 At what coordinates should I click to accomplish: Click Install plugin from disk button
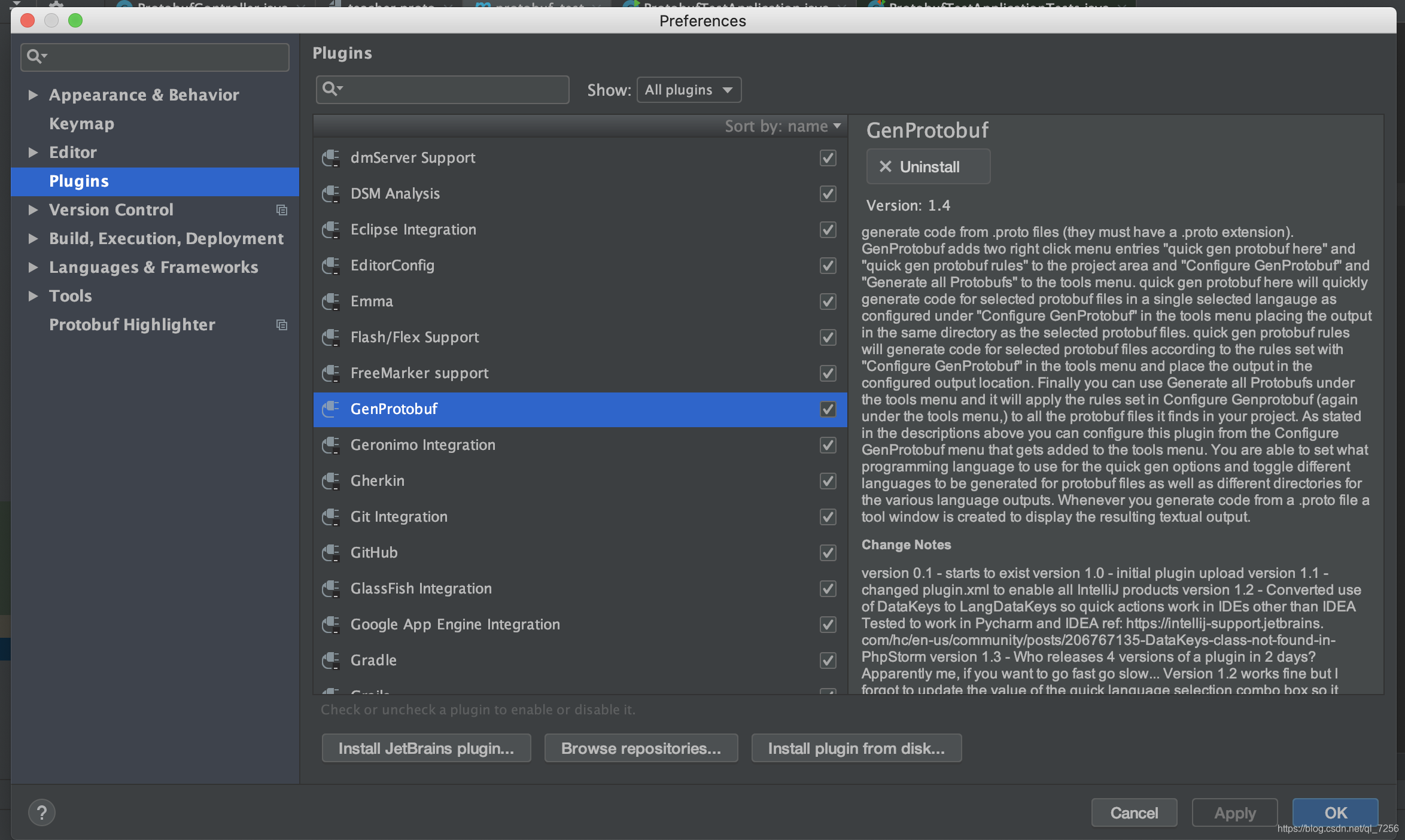[x=856, y=748]
